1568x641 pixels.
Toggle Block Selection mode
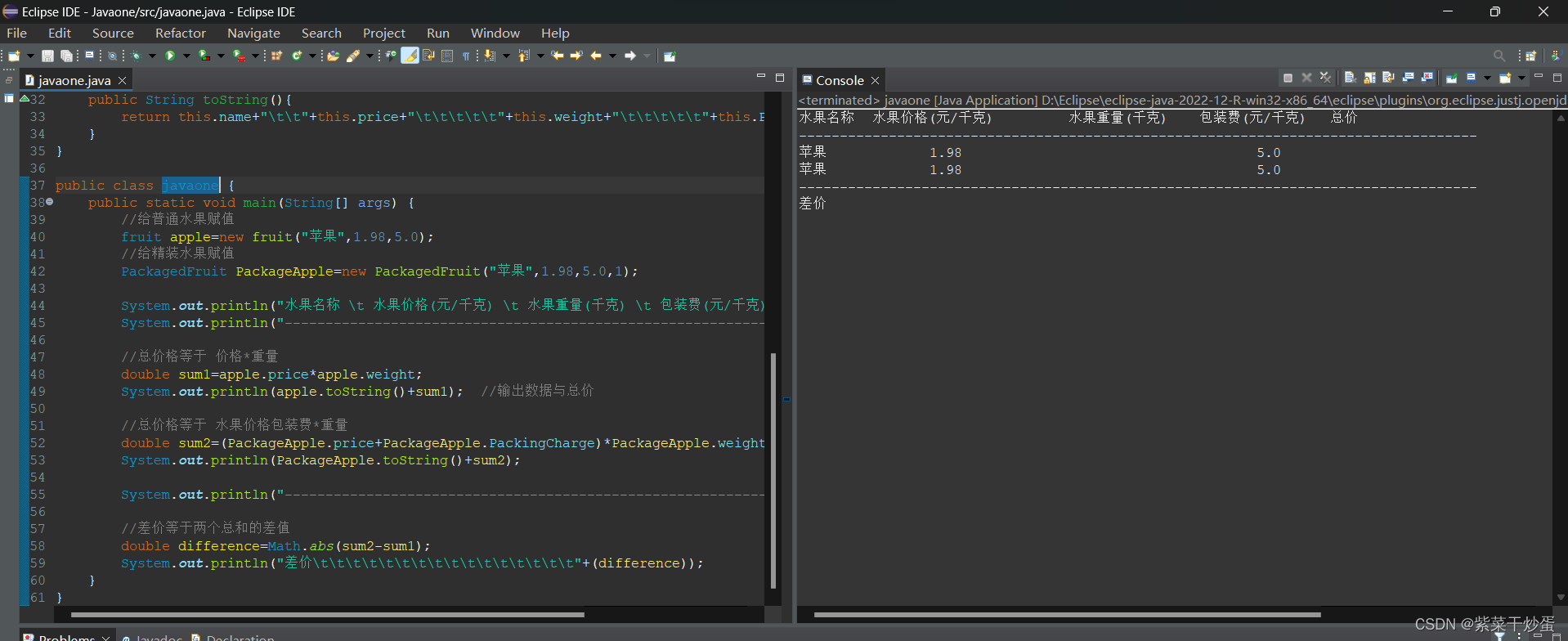coord(447,56)
